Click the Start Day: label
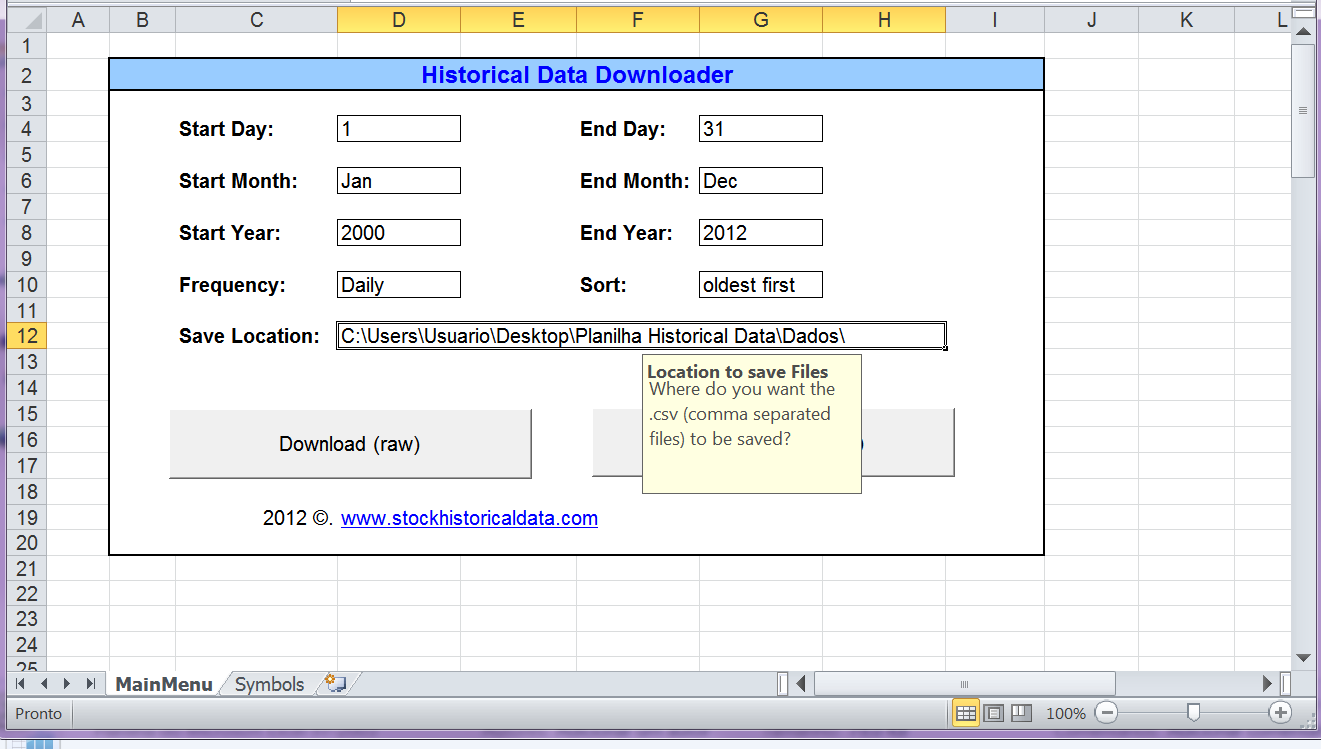The image size is (1321, 749). point(226,128)
